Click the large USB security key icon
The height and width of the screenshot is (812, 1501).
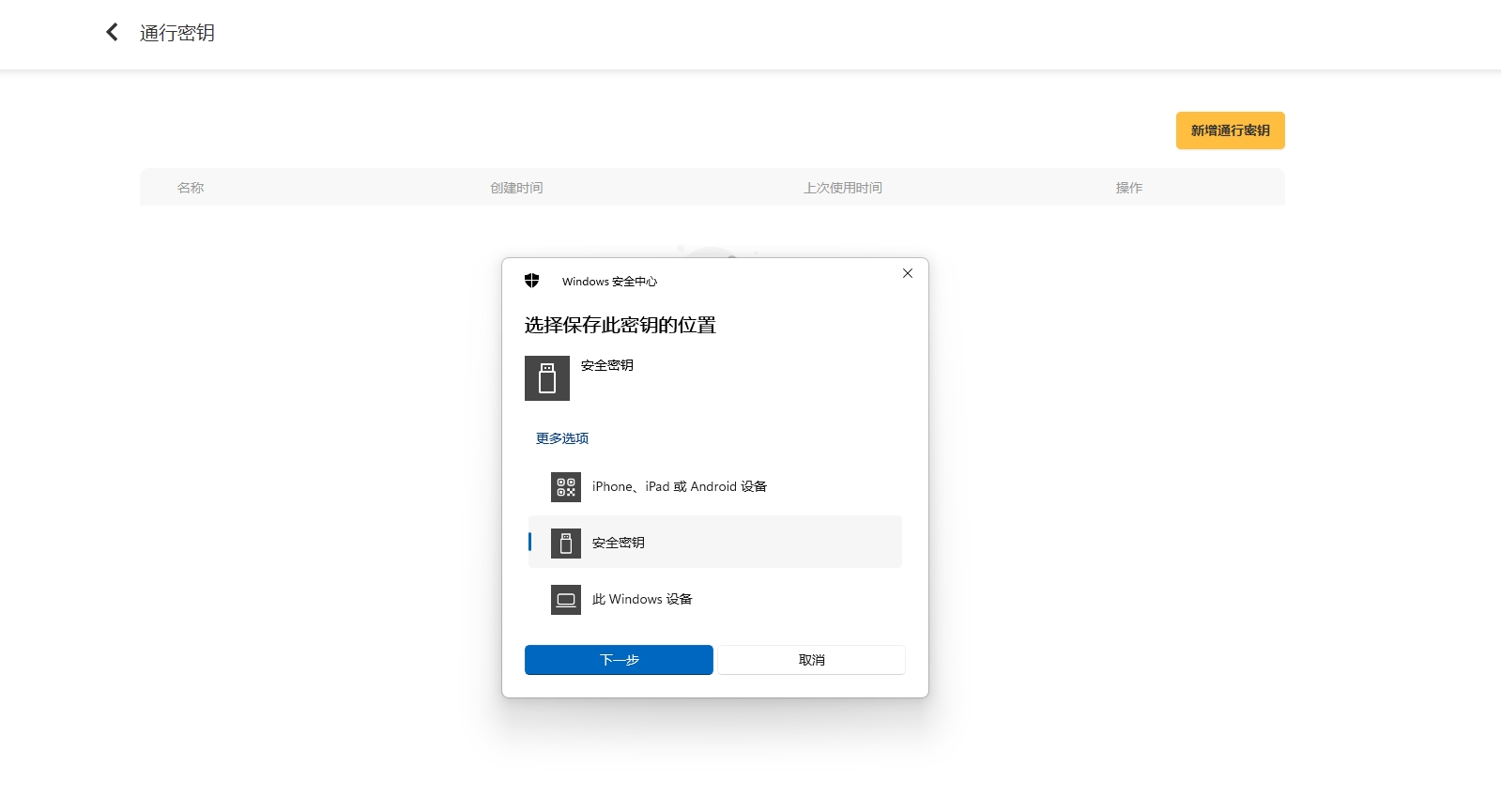547,378
